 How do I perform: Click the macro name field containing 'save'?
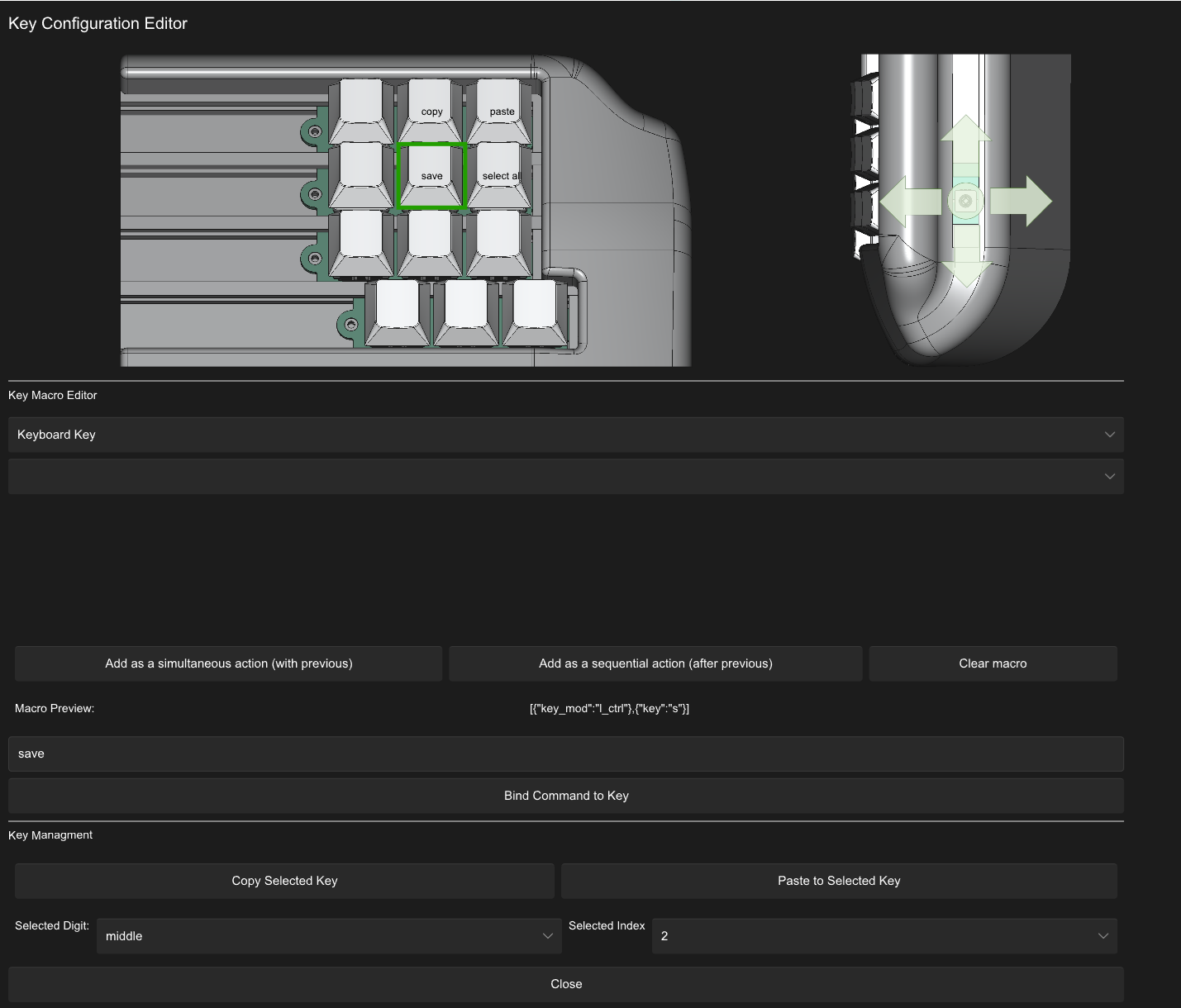[566, 754]
